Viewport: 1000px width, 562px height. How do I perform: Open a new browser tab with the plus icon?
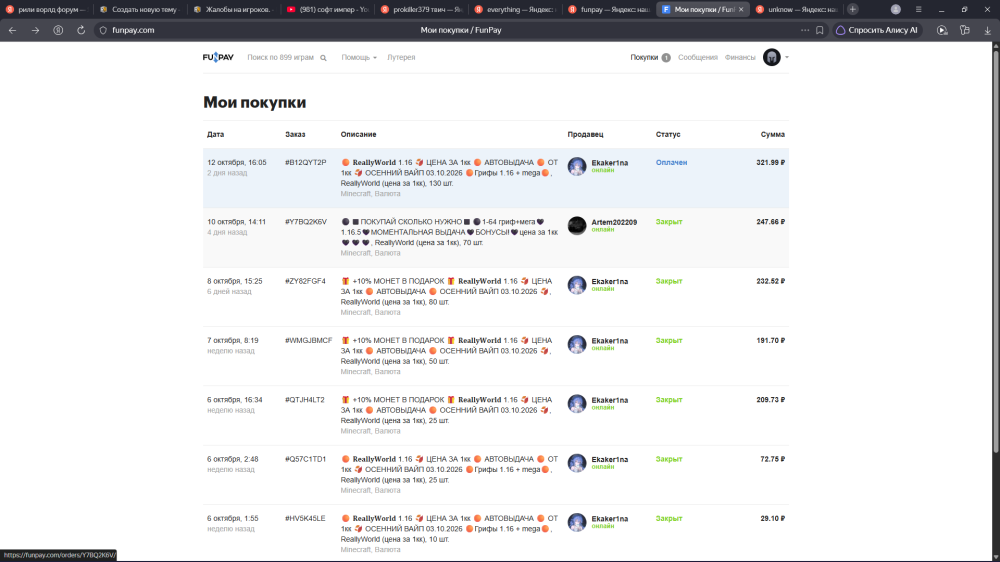[853, 10]
